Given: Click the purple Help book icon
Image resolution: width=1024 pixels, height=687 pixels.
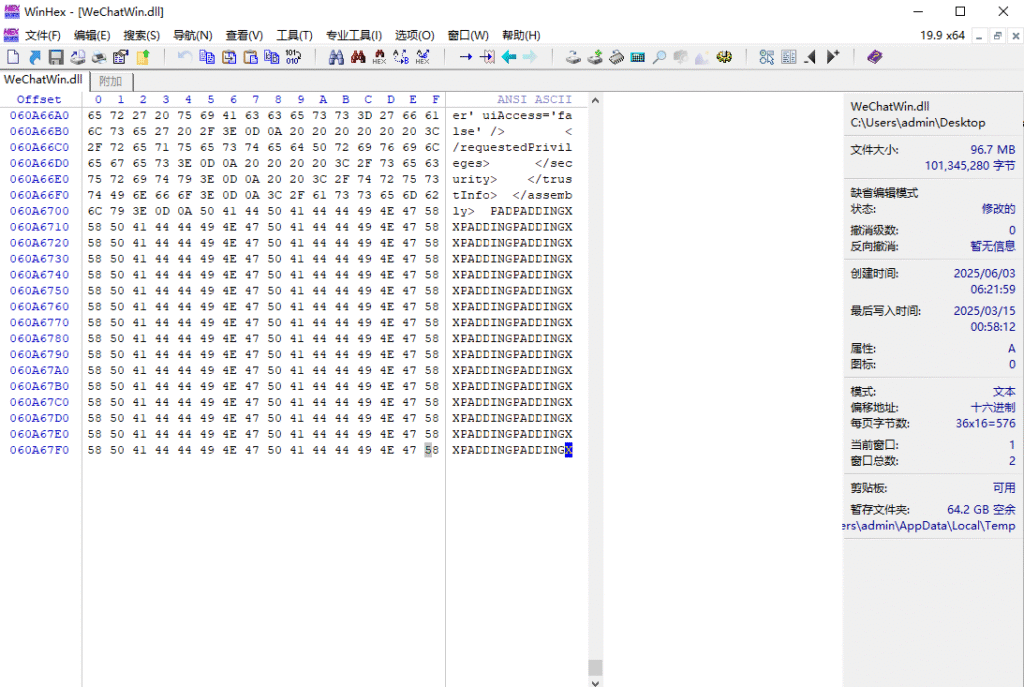Looking at the screenshot, I should tap(875, 57).
